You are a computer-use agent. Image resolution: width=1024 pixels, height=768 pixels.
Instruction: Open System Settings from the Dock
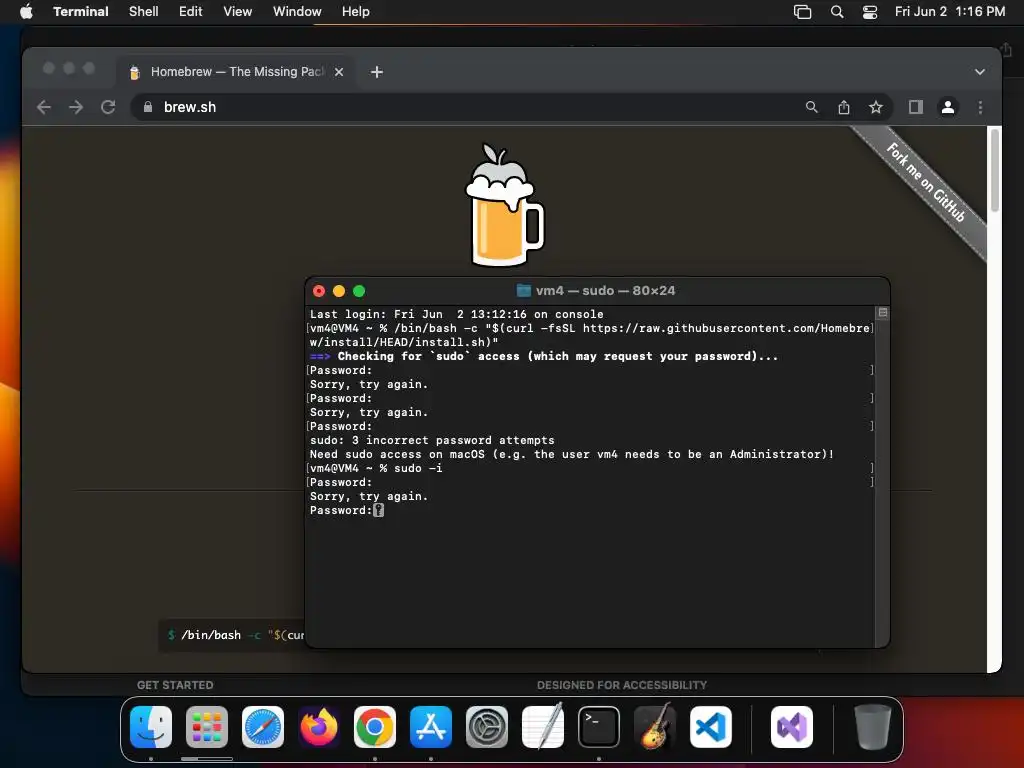[x=487, y=727]
